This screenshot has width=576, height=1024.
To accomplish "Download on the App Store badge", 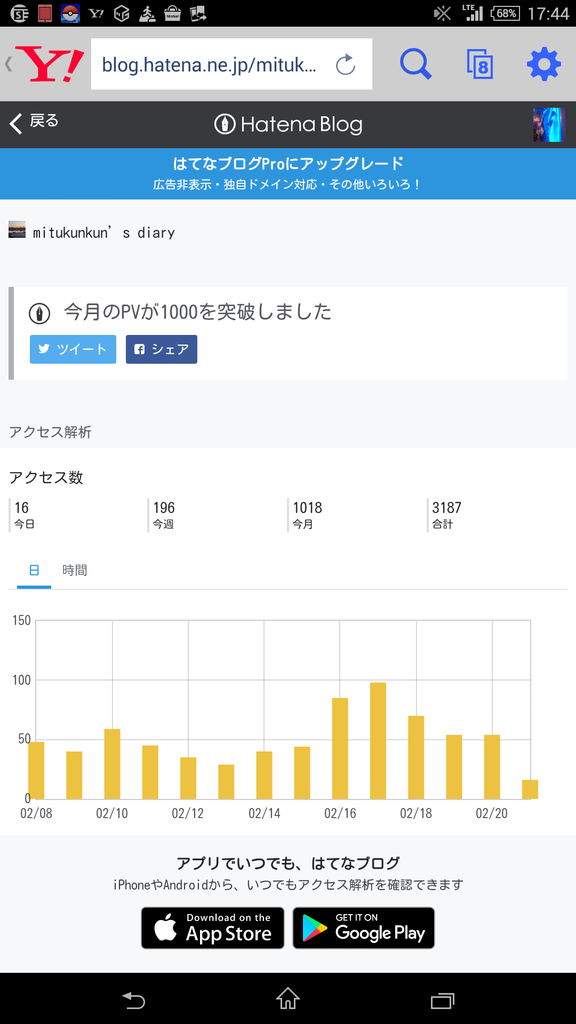I will point(213,927).
